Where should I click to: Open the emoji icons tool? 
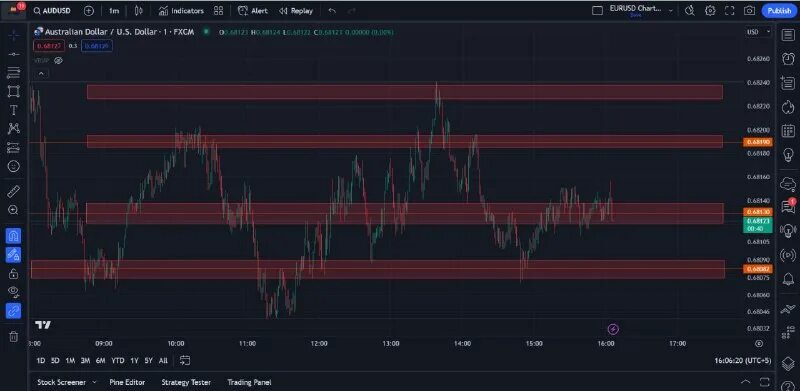tap(14, 166)
